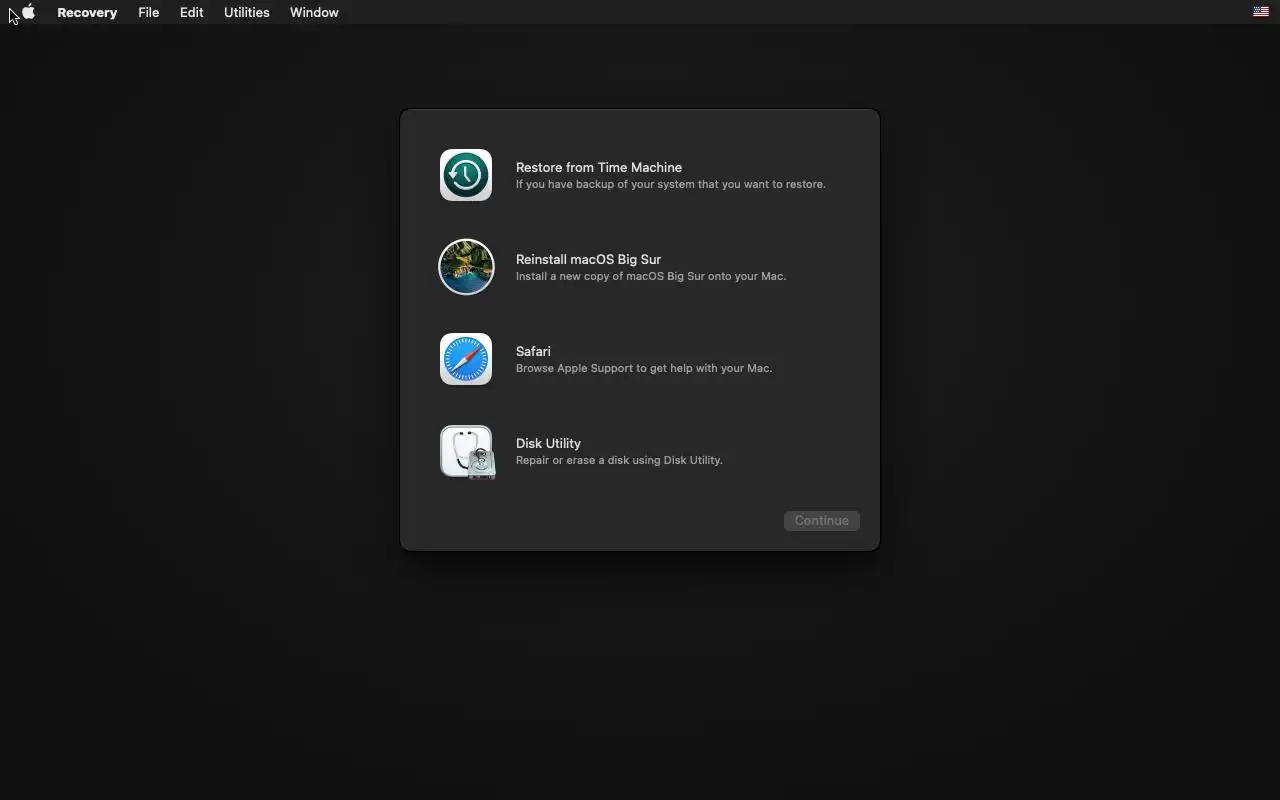
Task: Click 'Install a new copy of macOS' description
Action: coord(651,276)
